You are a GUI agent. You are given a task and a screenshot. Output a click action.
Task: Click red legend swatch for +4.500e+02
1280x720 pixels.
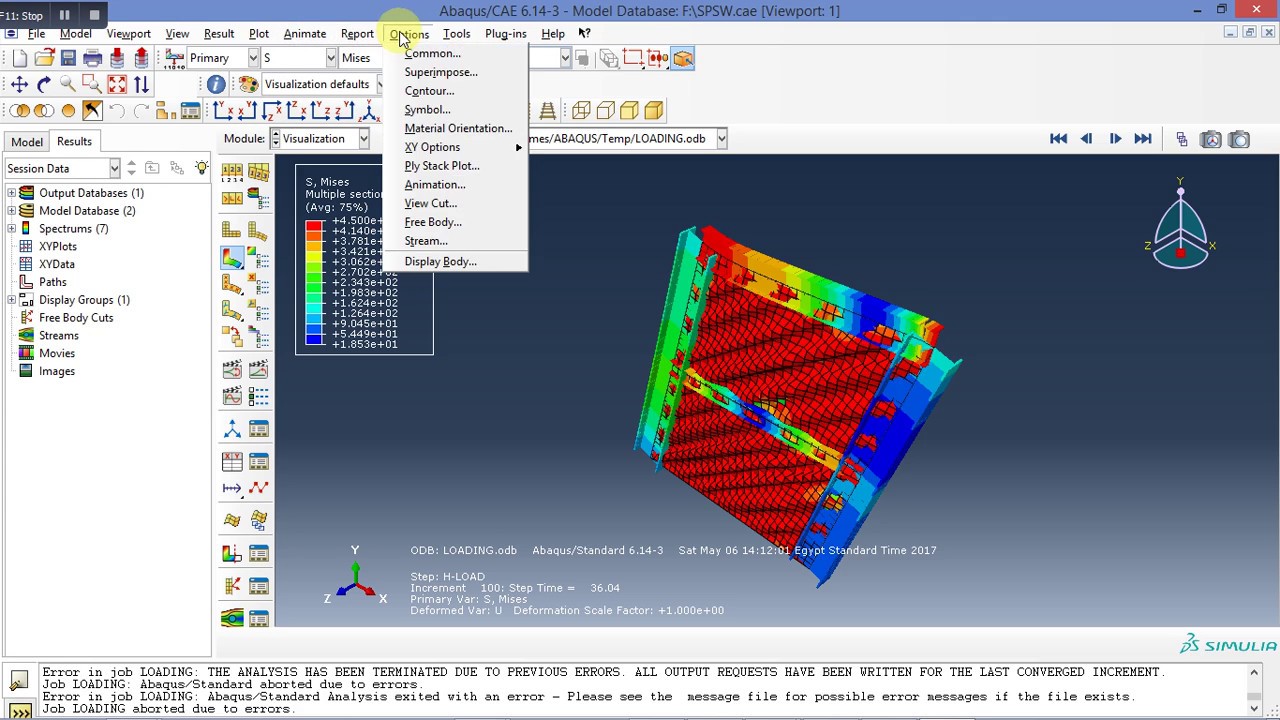point(315,226)
